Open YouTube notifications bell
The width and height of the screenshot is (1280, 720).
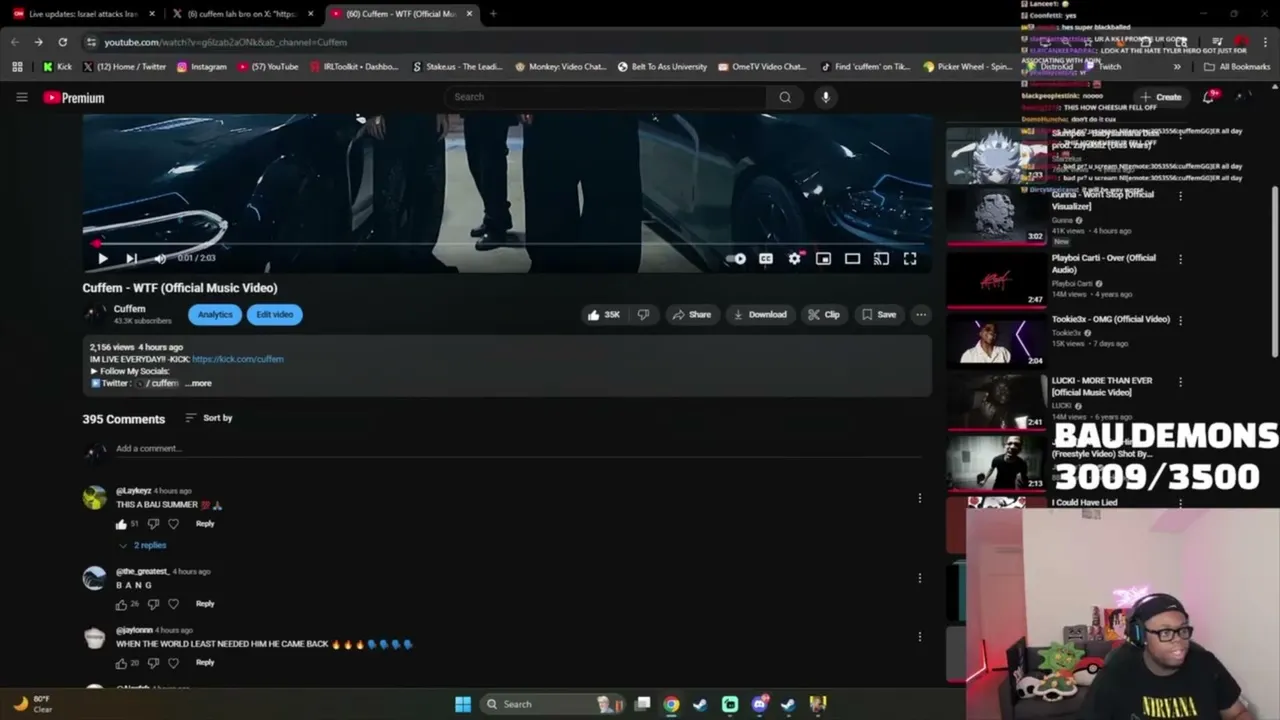point(1208,97)
